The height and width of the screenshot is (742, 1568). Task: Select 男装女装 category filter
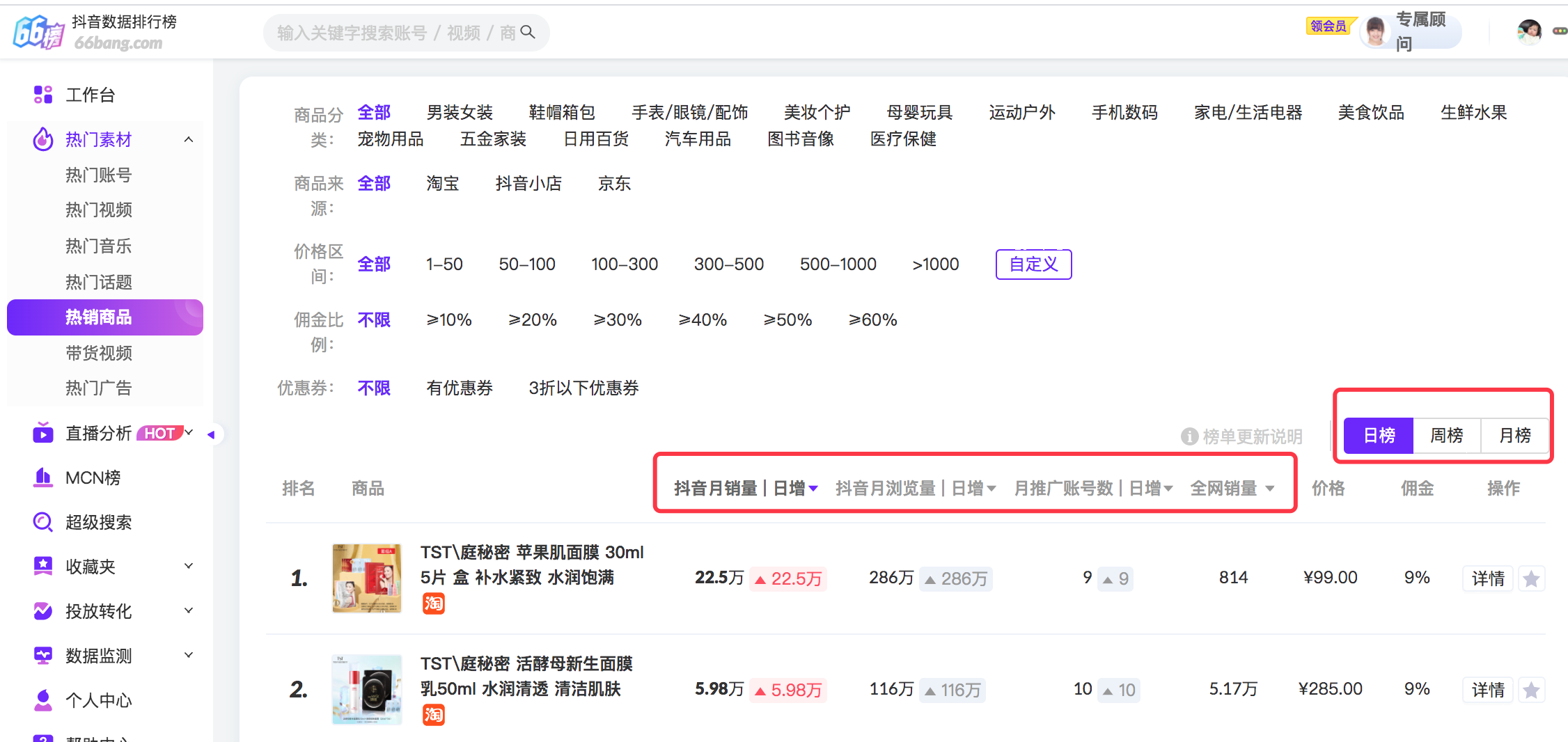460,112
